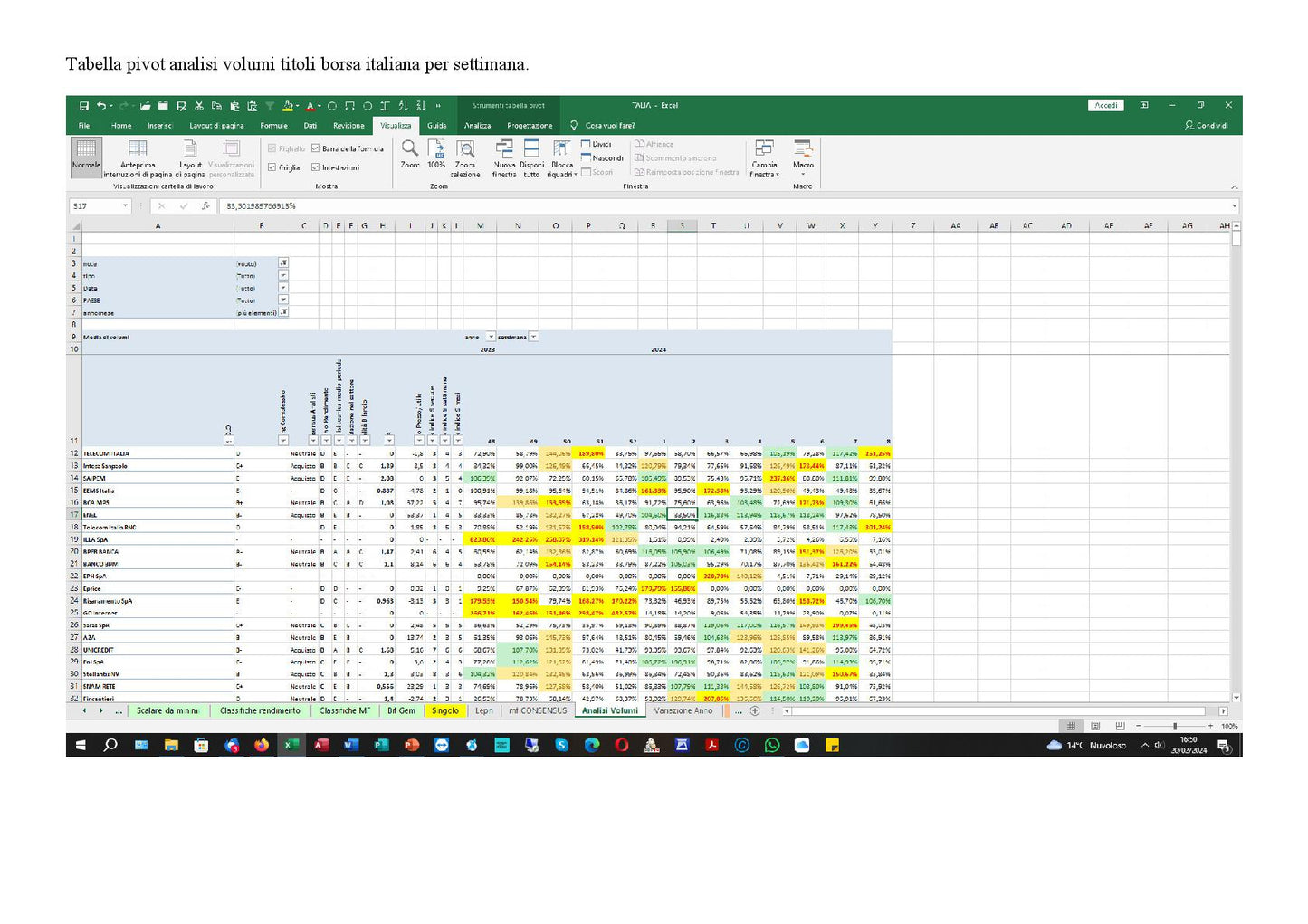Click the zoom slider in the status bar
The height and width of the screenshot is (924, 1308).
[x=1175, y=726]
